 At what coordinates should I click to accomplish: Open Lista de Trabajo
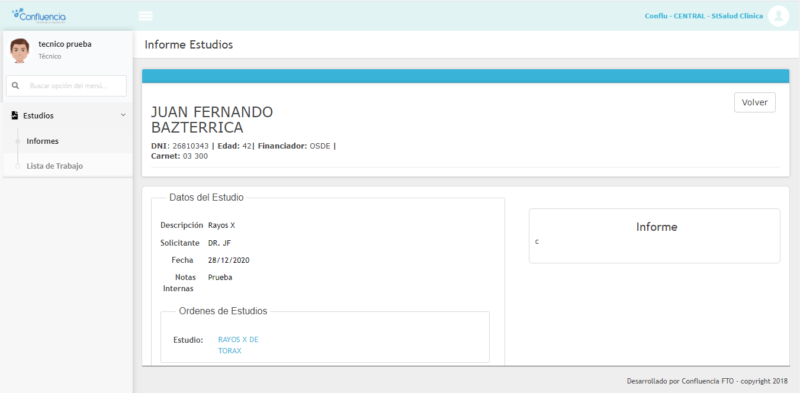click(x=55, y=166)
